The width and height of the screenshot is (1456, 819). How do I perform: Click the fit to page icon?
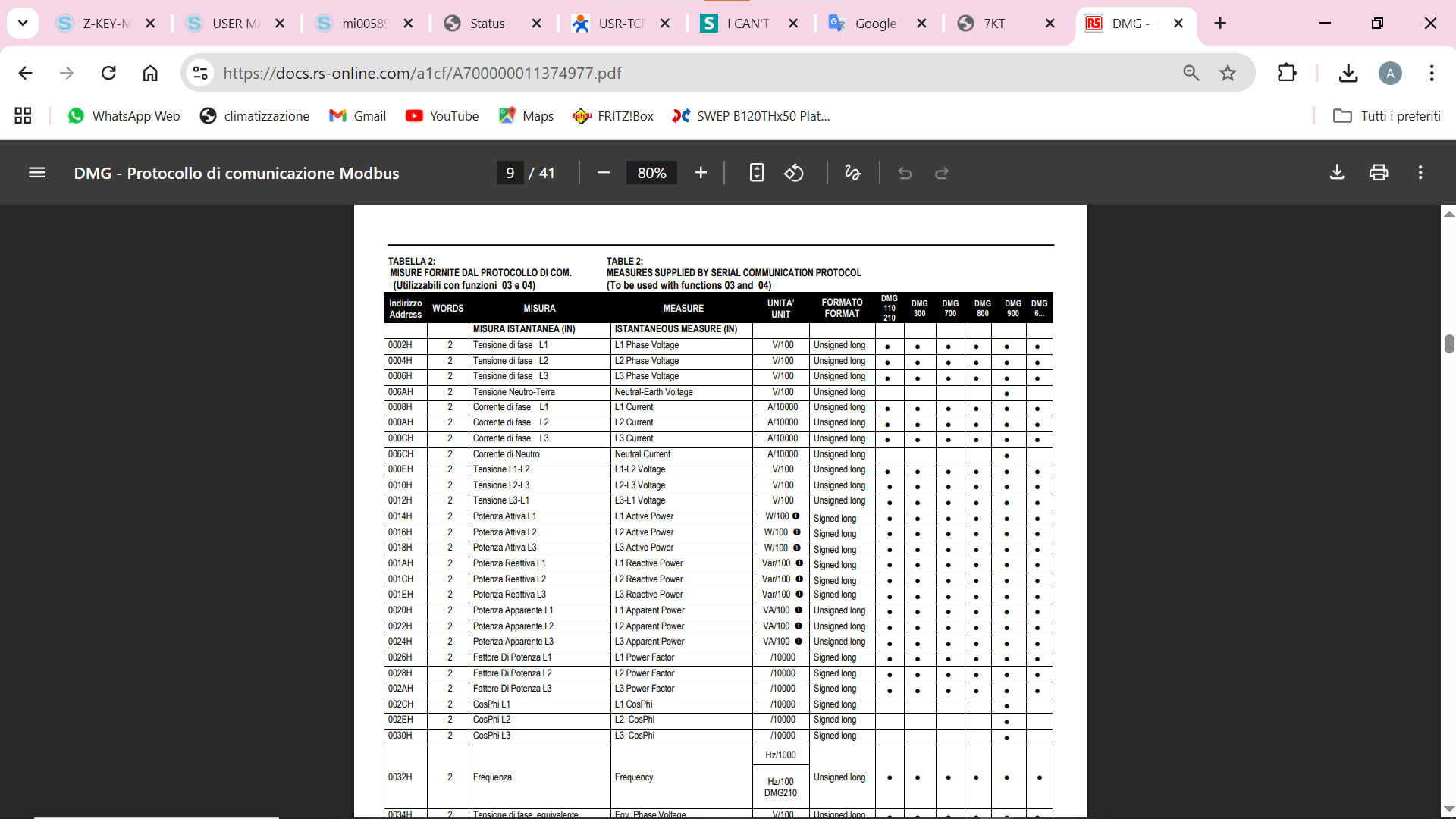click(756, 173)
